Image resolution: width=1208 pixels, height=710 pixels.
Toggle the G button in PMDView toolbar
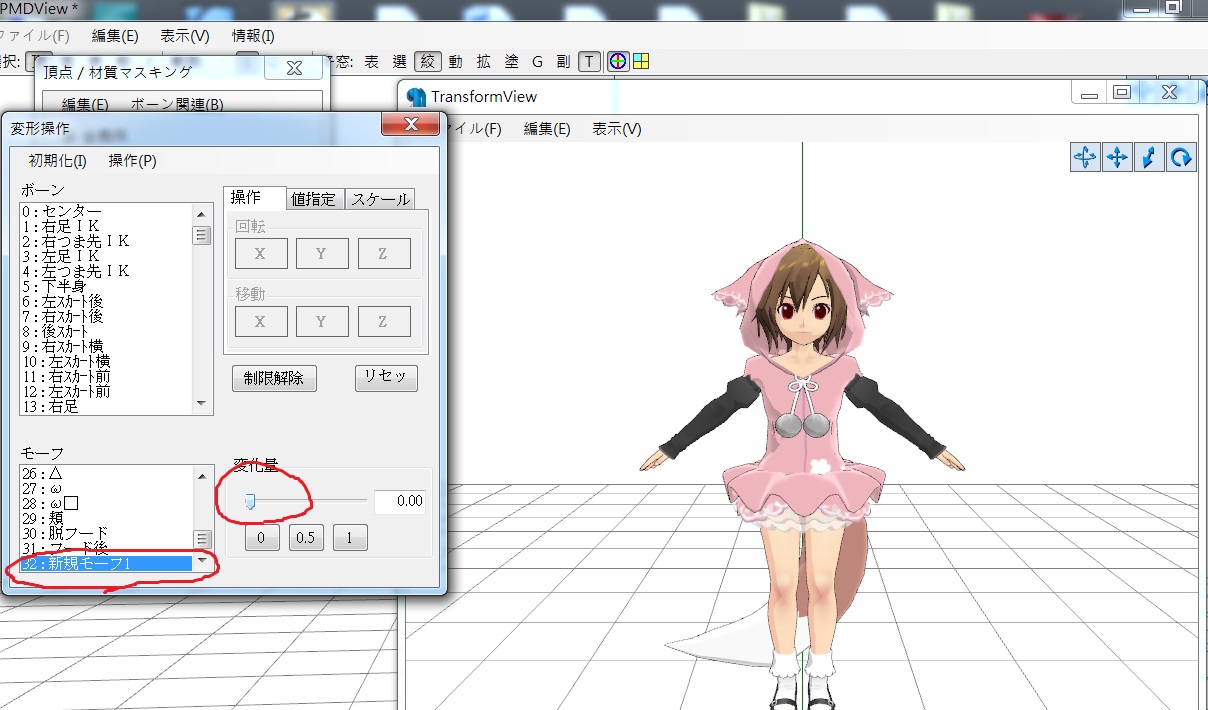(537, 61)
